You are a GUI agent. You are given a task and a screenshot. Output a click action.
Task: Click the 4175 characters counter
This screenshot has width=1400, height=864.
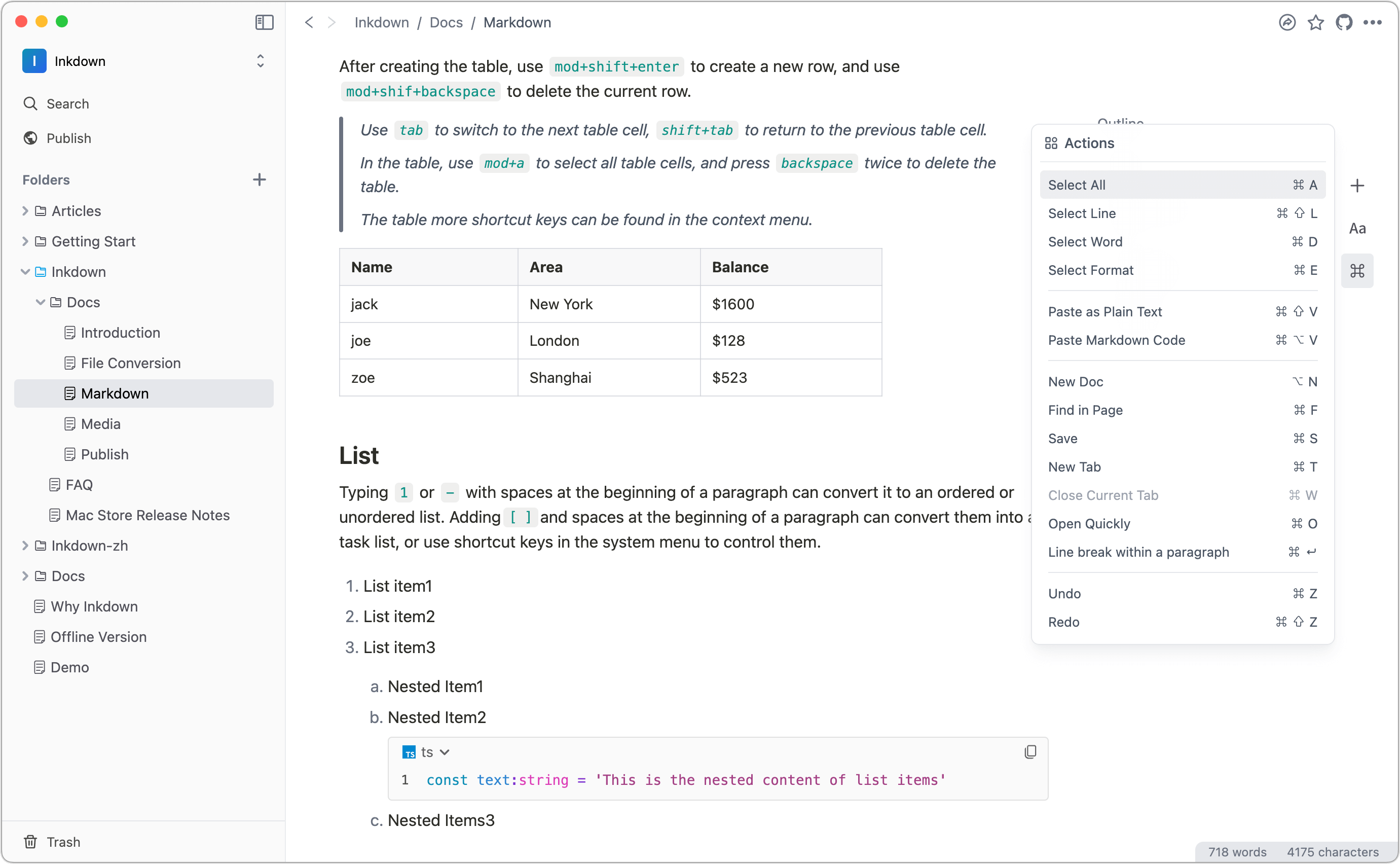coord(1333,851)
